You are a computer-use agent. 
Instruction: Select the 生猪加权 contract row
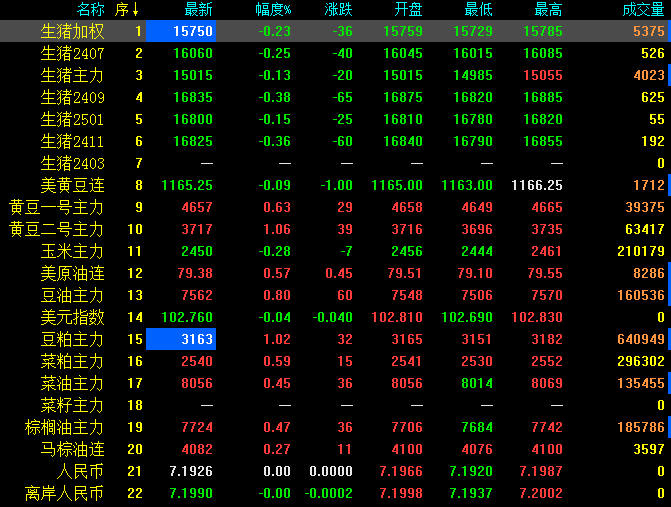[72, 31]
